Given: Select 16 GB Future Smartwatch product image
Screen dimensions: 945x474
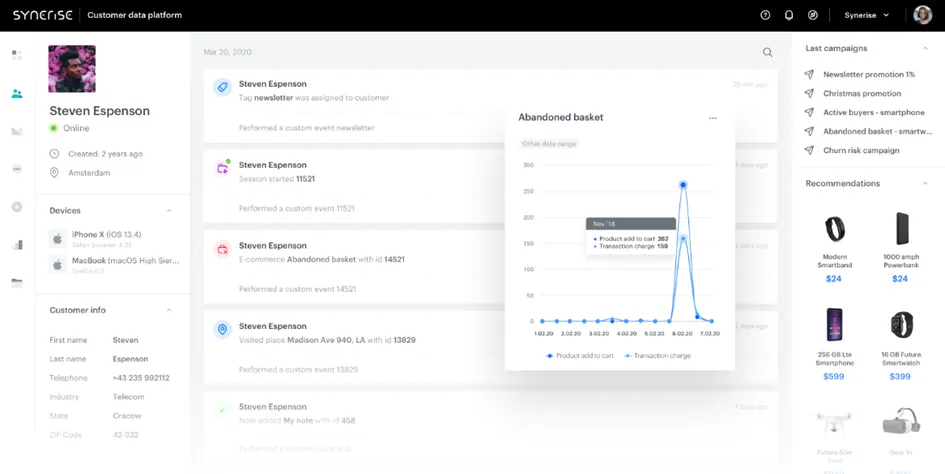Looking at the screenshot, I should pos(901,324).
